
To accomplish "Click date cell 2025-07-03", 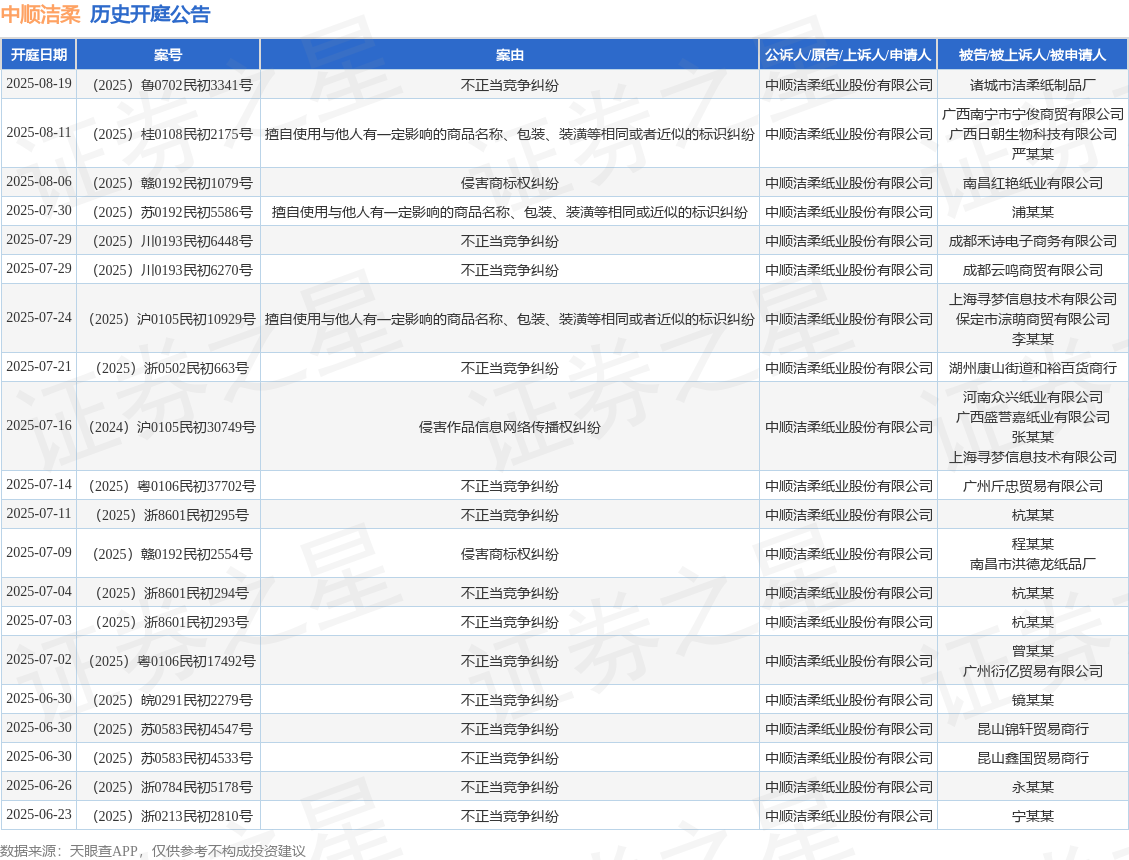I will (39, 620).
